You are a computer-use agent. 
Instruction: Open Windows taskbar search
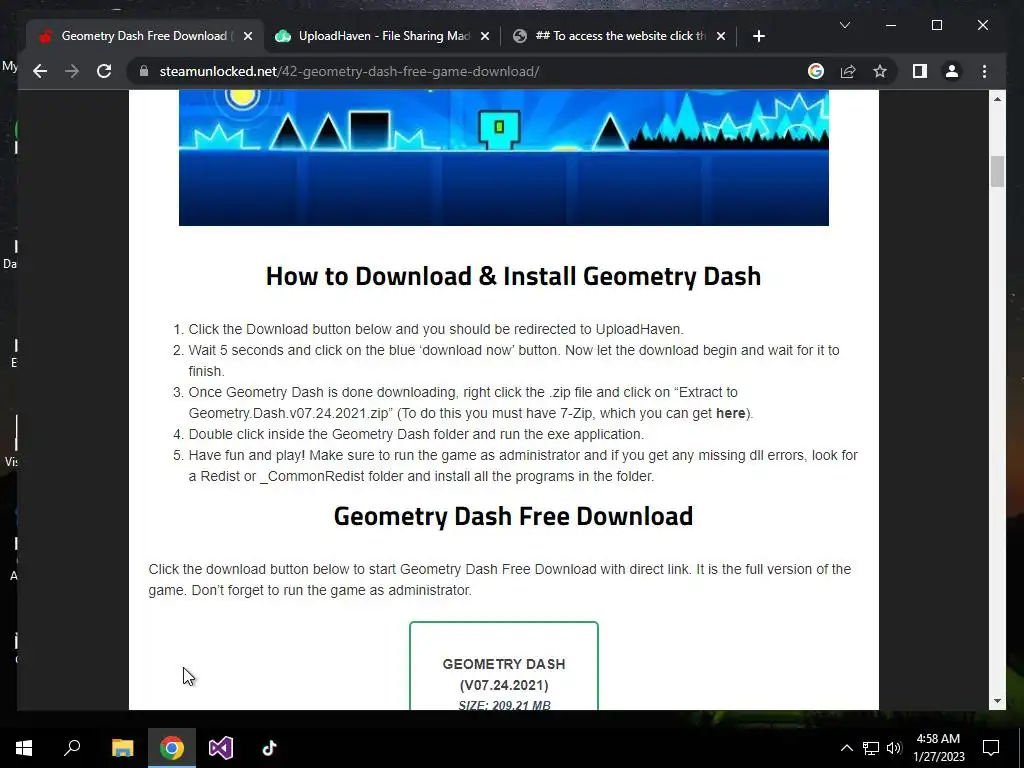click(72, 748)
